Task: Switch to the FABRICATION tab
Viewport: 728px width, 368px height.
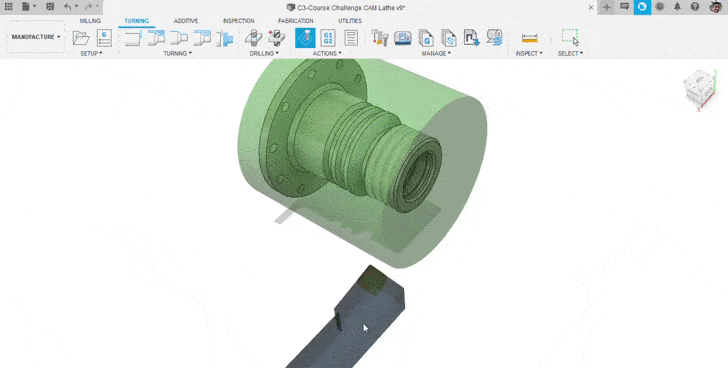Action: [296, 21]
